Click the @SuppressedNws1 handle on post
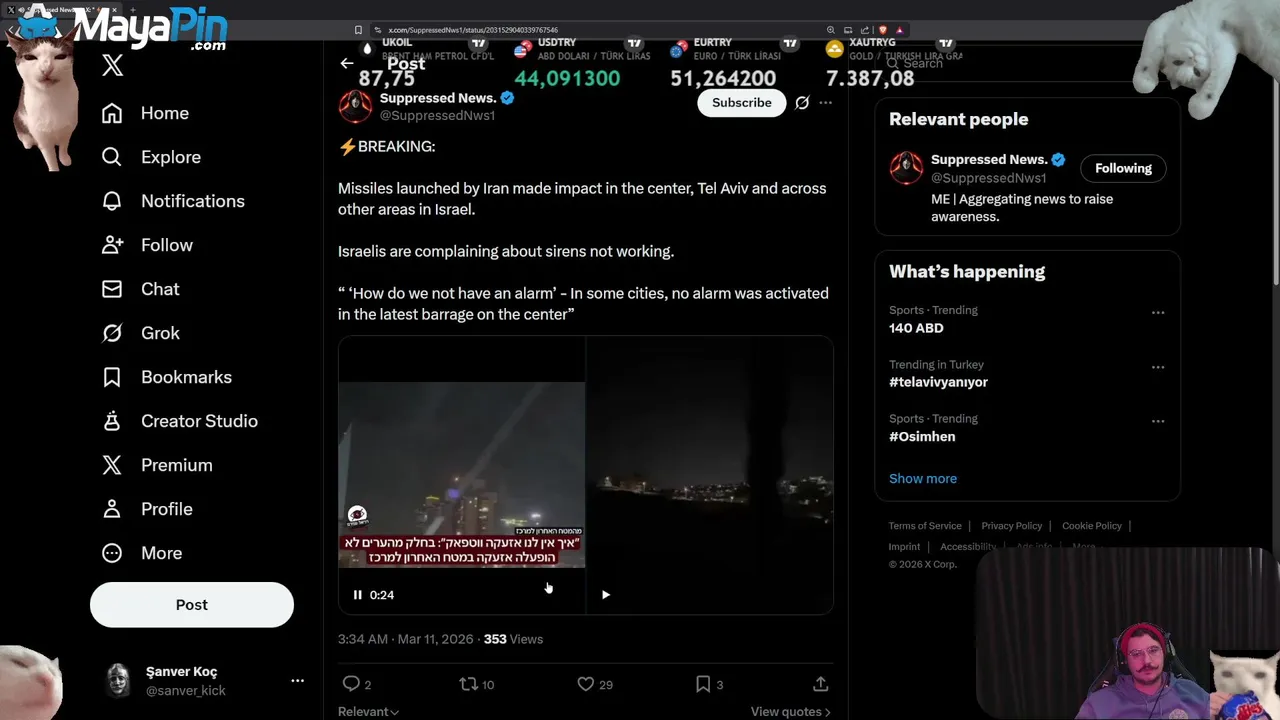 tap(437, 116)
